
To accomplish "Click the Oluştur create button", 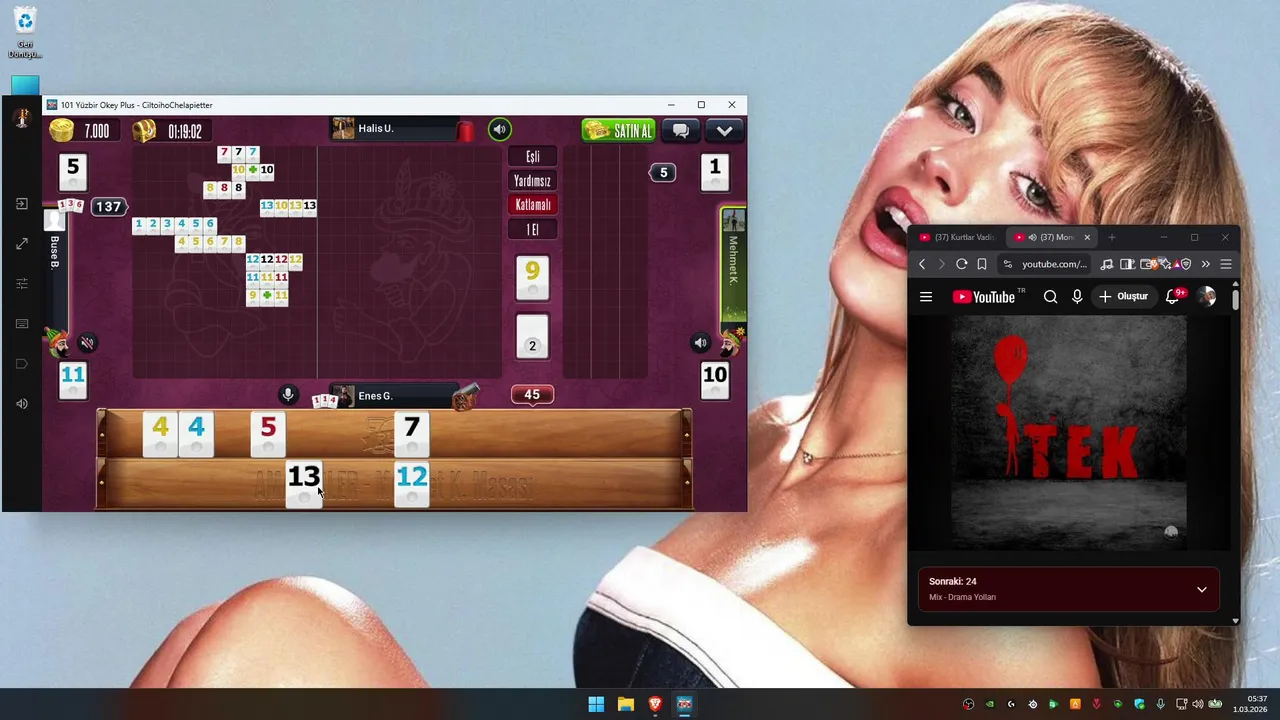I will tap(1124, 297).
